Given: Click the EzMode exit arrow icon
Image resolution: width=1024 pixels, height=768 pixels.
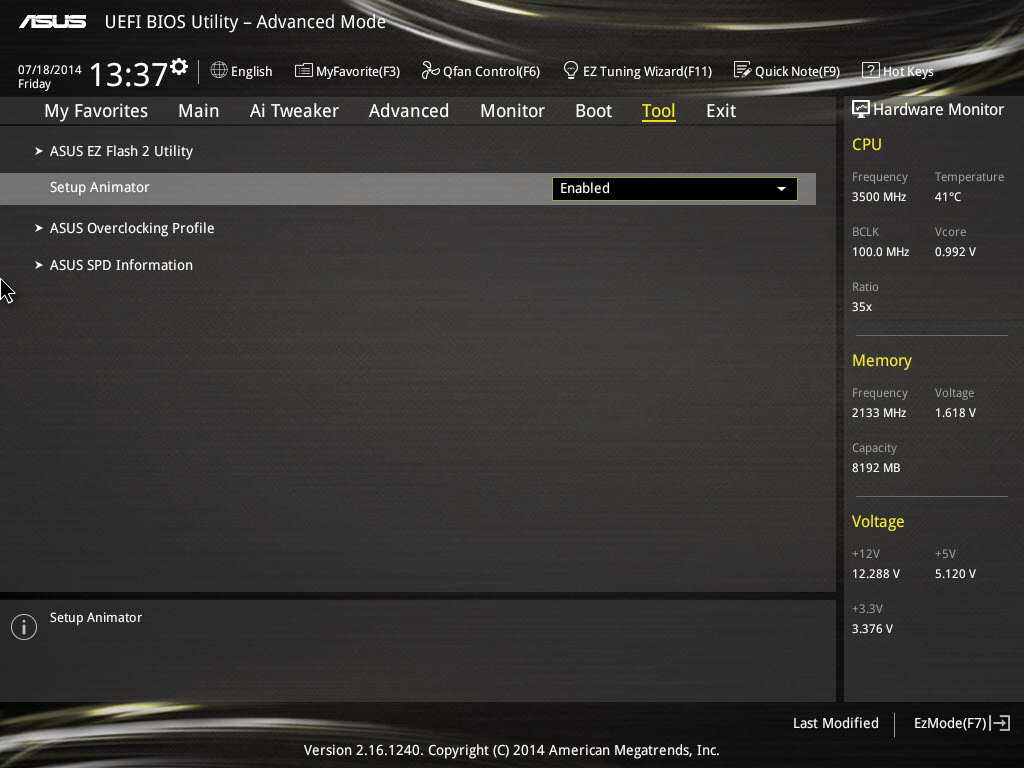Looking at the screenshot, I should (1000, 723).
